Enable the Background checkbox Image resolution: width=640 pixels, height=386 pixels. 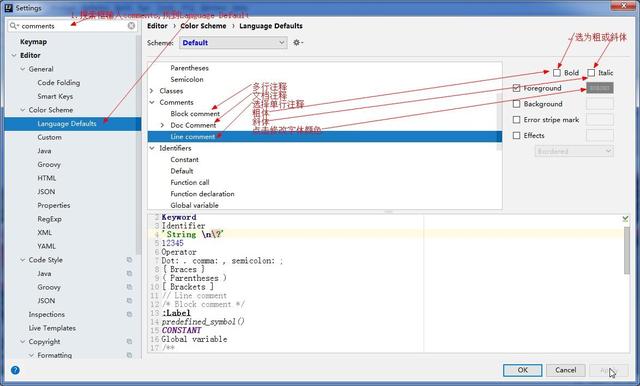516,104
